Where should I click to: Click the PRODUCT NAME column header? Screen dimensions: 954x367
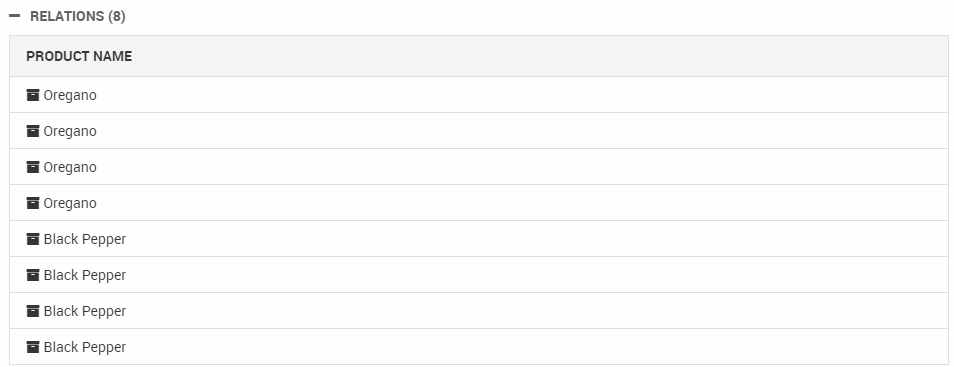(79, 56)
